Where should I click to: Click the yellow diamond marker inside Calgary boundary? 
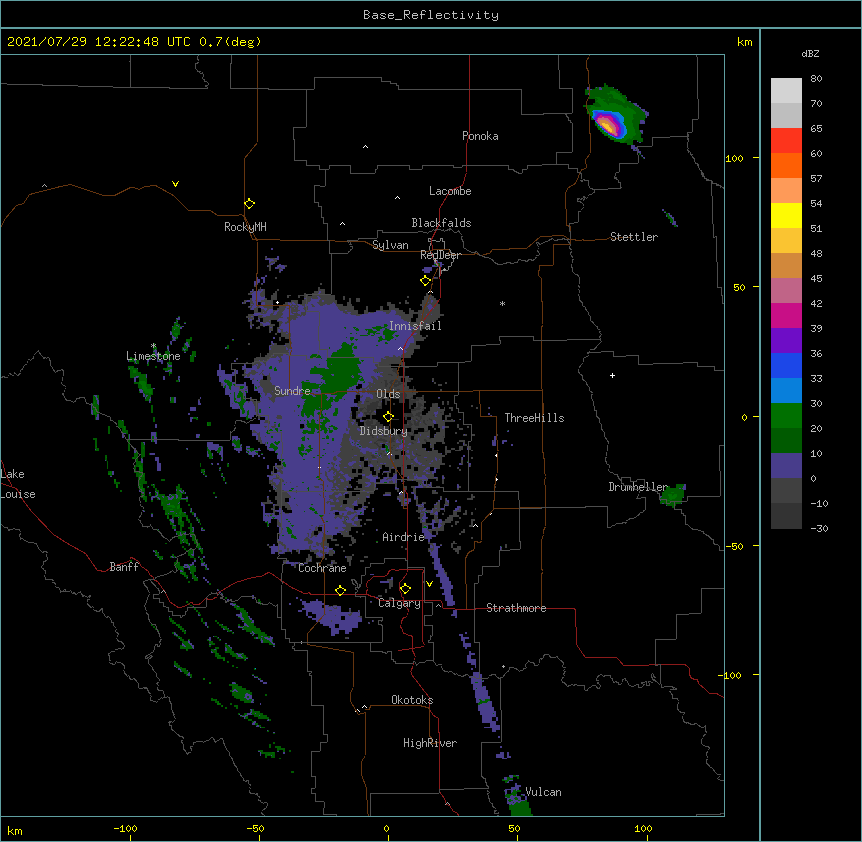(x=405, y=589)
